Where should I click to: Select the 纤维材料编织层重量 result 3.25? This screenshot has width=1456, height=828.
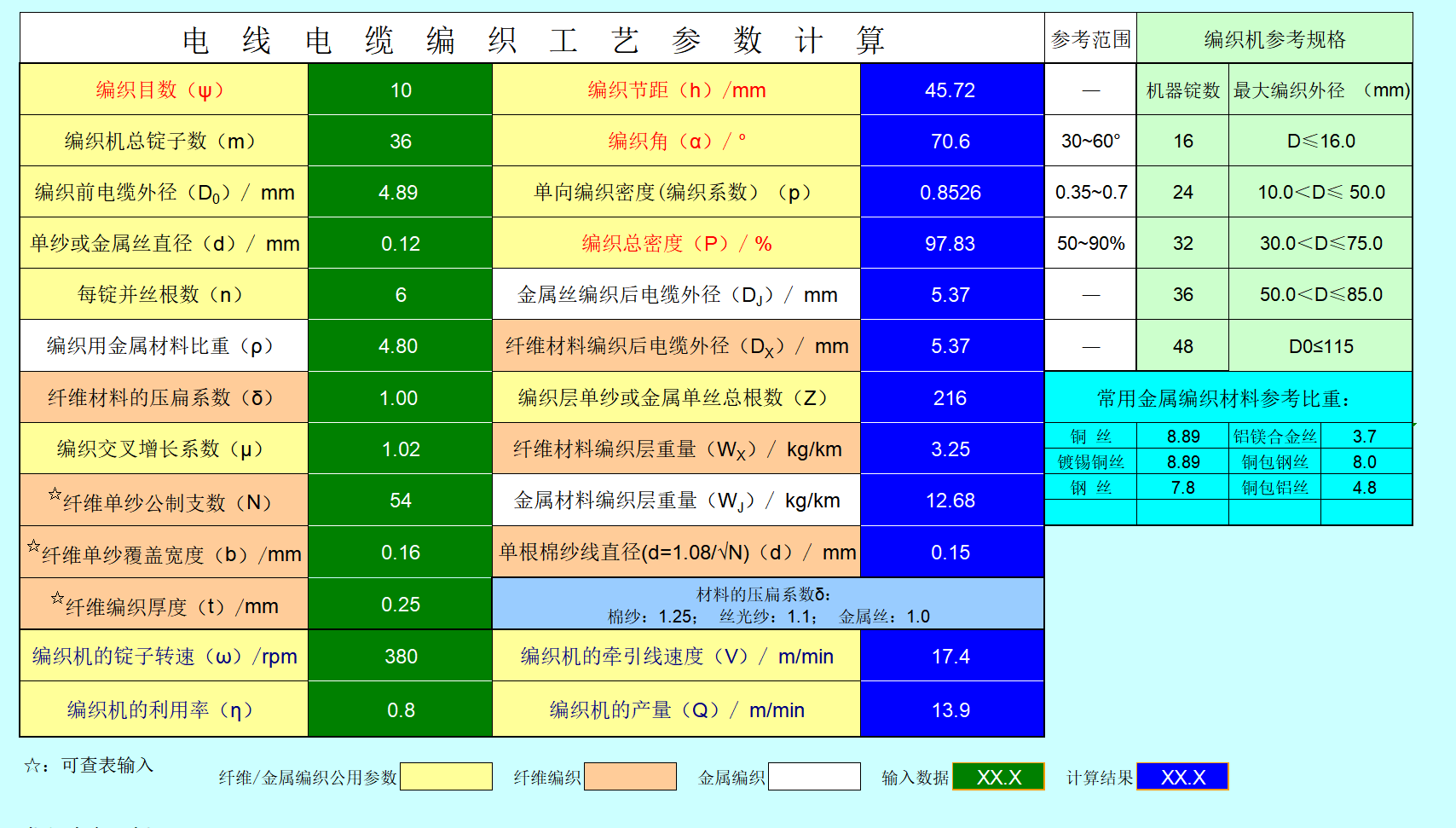click(951, 449)
